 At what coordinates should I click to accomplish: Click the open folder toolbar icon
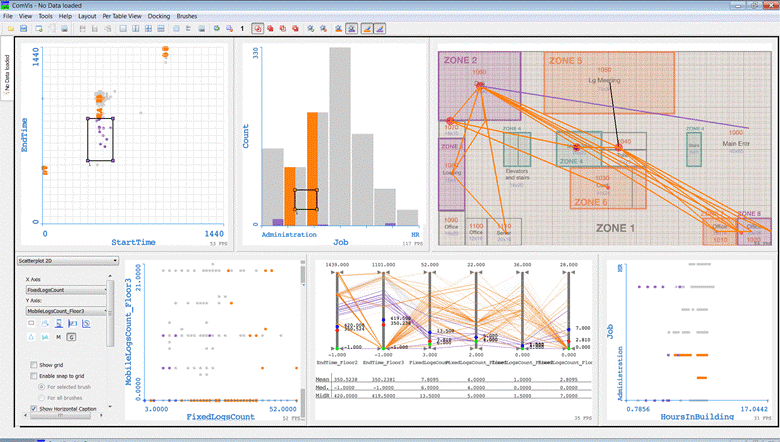[x=10, y=29]
